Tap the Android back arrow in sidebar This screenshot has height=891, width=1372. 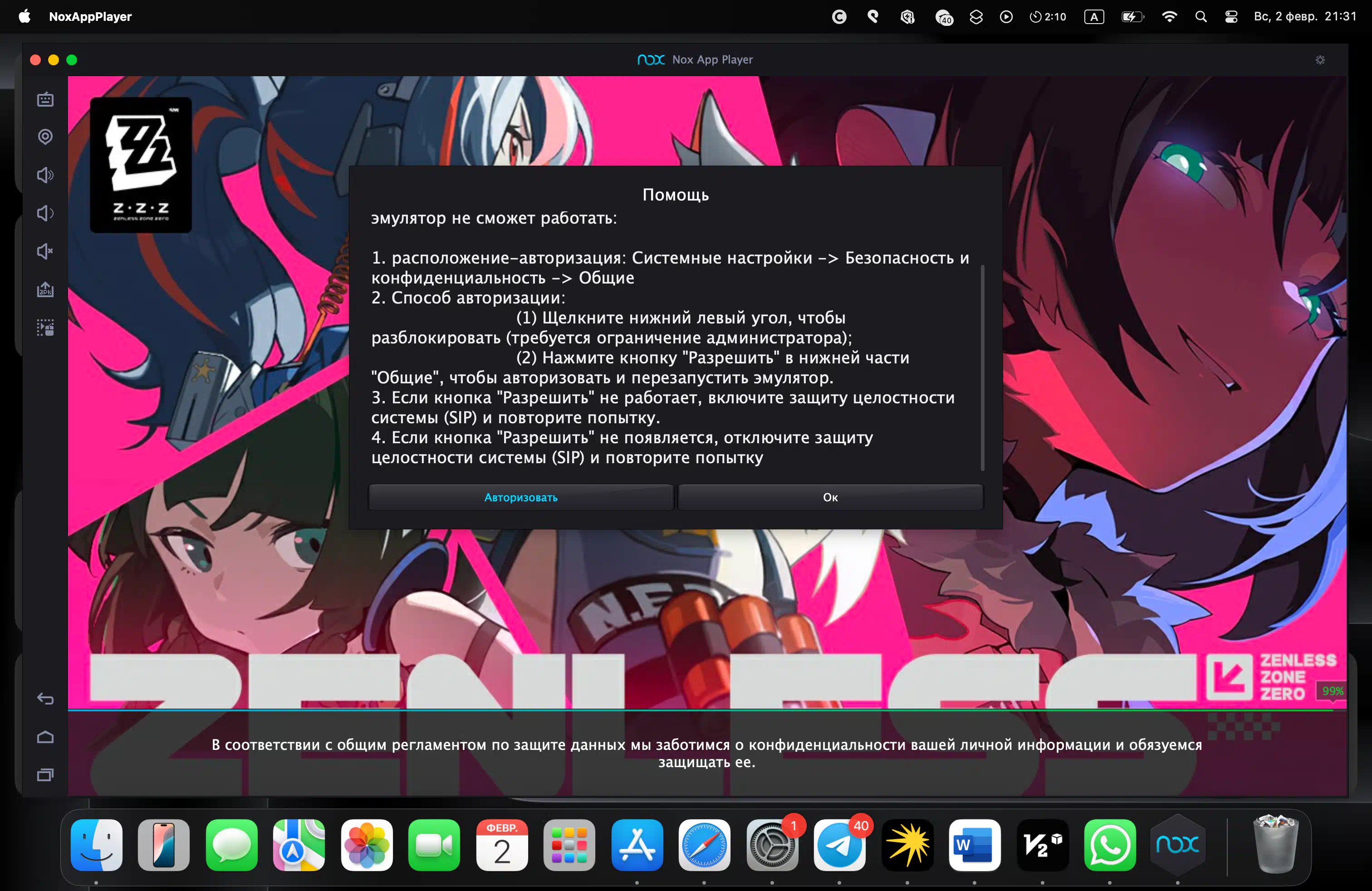coord(45,699)
